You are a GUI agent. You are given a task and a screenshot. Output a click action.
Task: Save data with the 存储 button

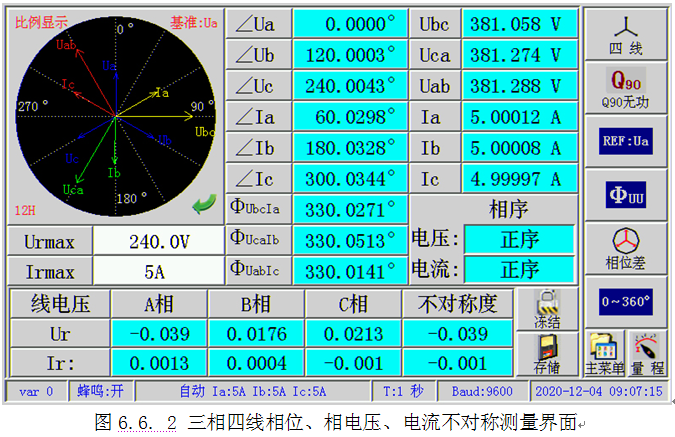click(547, 354)
